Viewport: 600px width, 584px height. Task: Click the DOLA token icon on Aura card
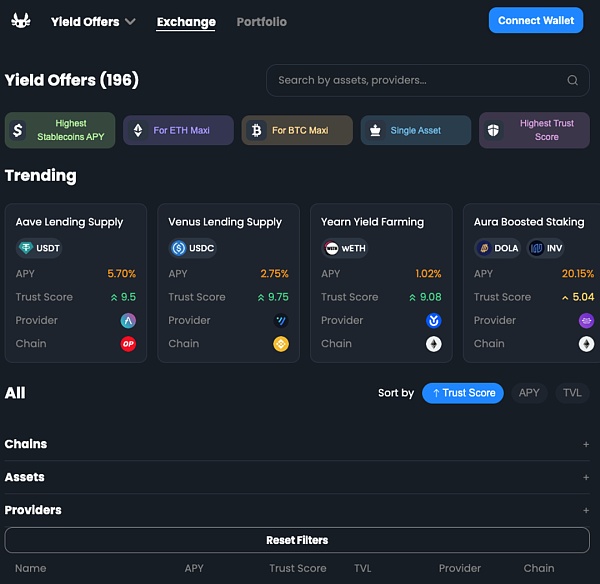click(x=484, y=248)
